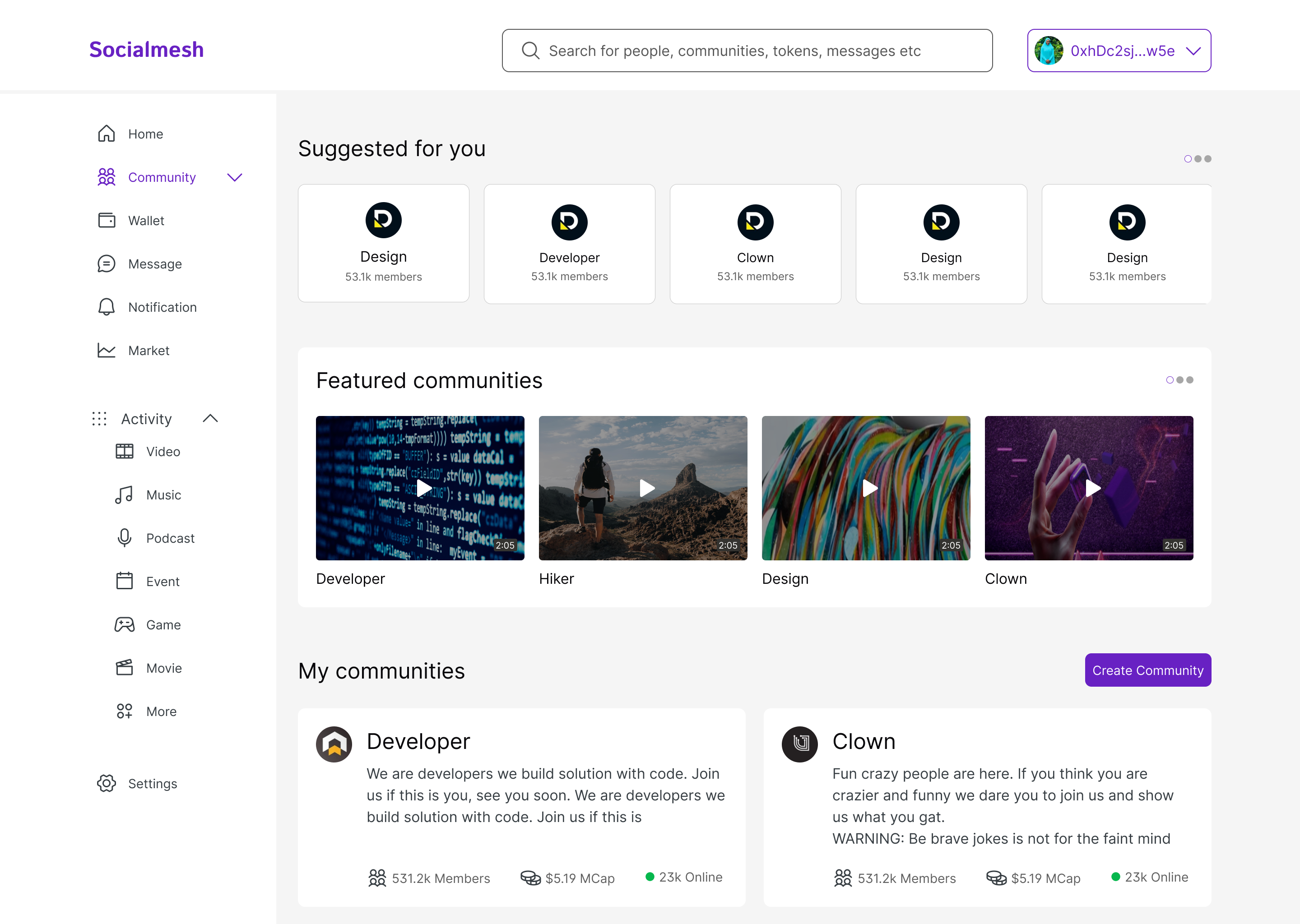Select first pagination dot in Featured communities
This screenshot has width=1300, height=924.
(x=1170, y=380)
